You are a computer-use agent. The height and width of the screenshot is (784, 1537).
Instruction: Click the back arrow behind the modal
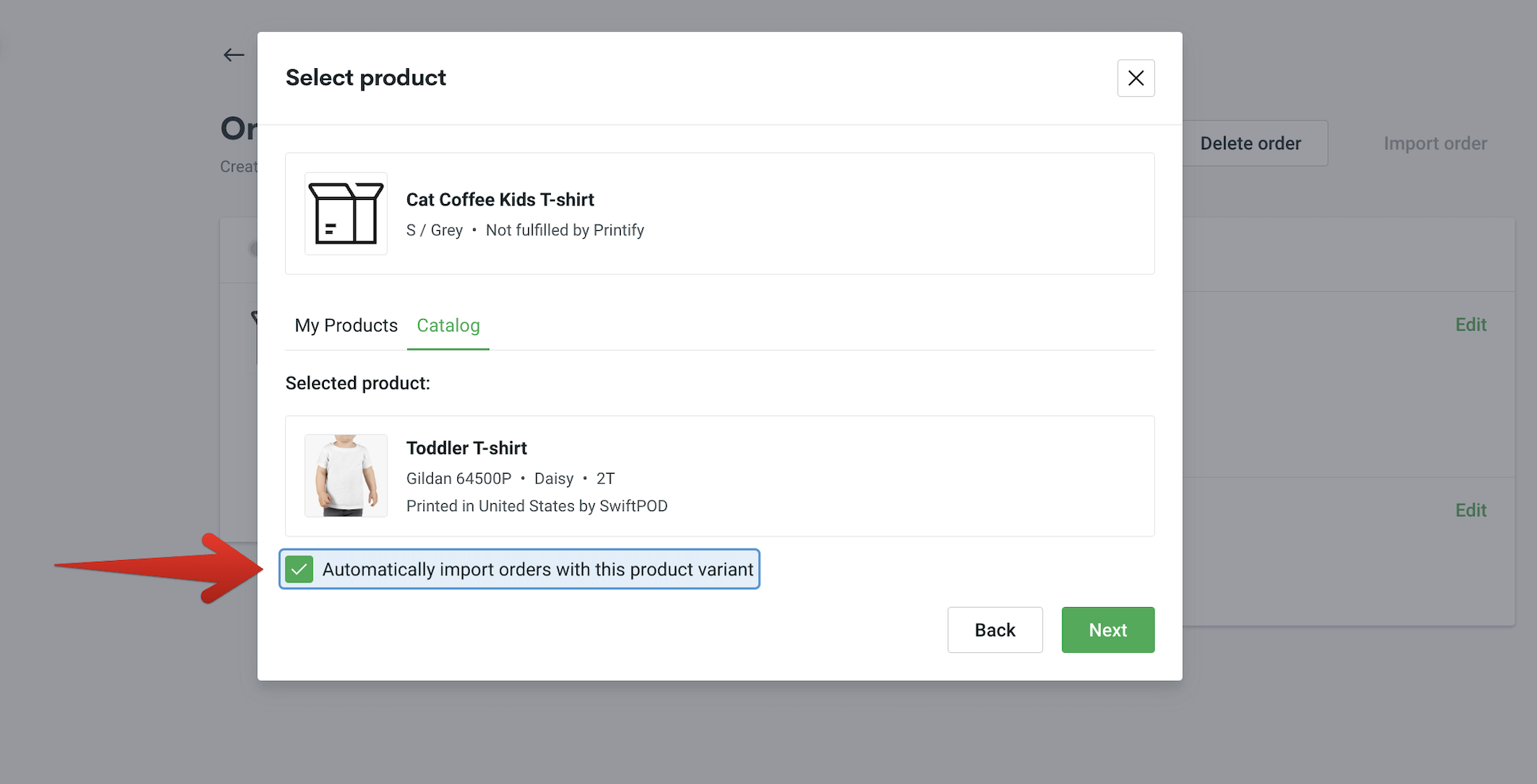point(233,54)
